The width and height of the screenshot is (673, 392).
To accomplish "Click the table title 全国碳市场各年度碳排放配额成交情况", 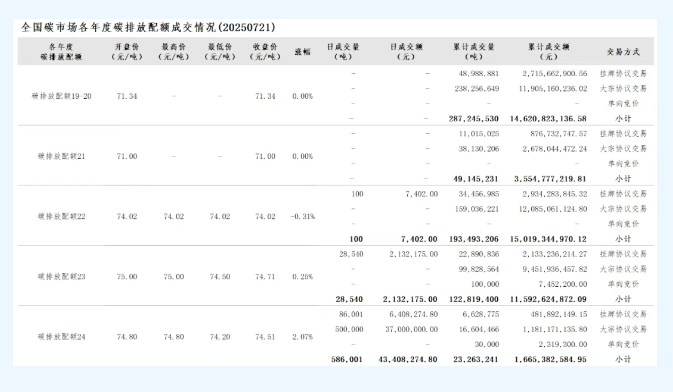I will point(119,27).
